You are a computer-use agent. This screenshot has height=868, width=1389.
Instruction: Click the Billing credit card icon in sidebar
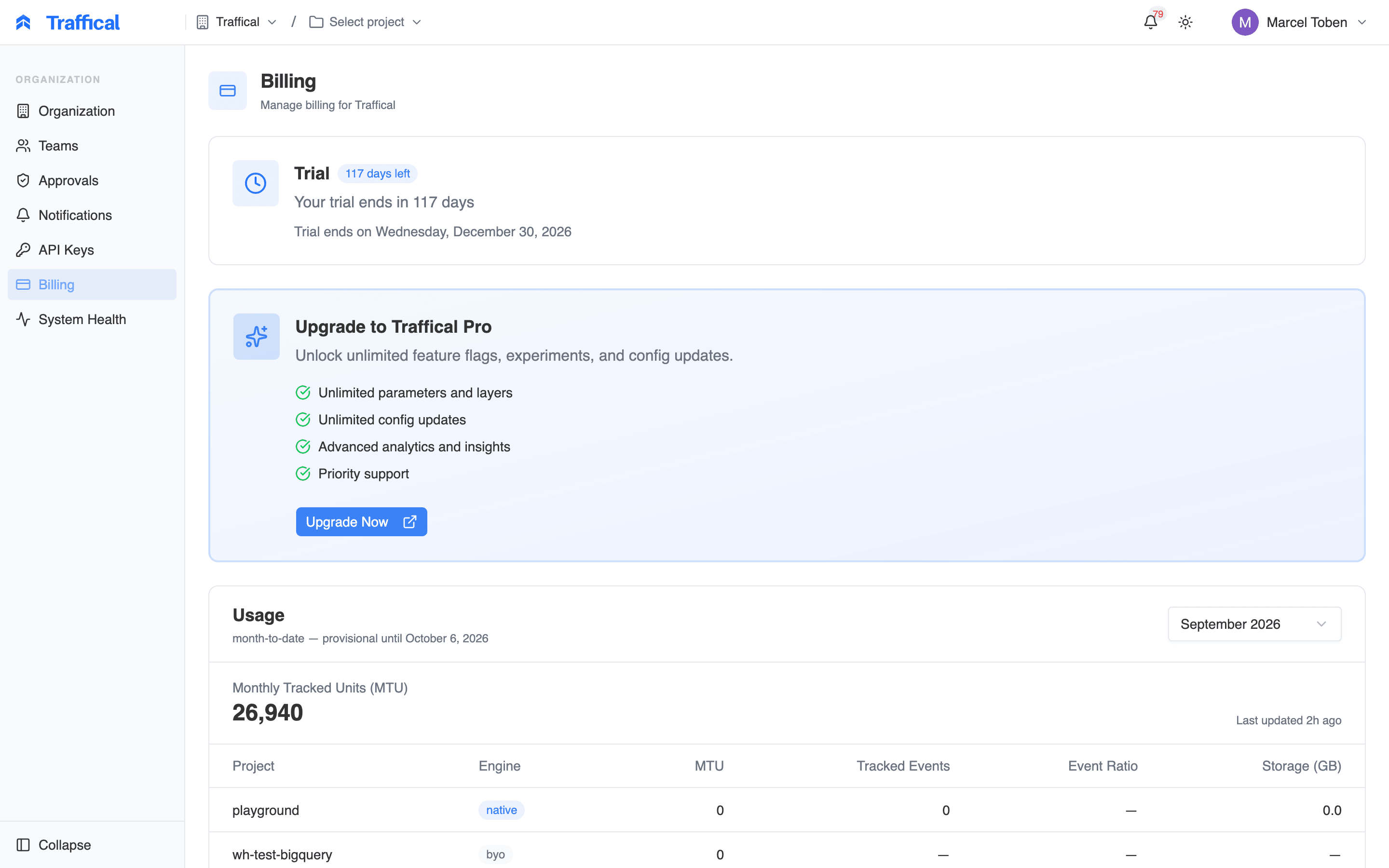point(23,285)
